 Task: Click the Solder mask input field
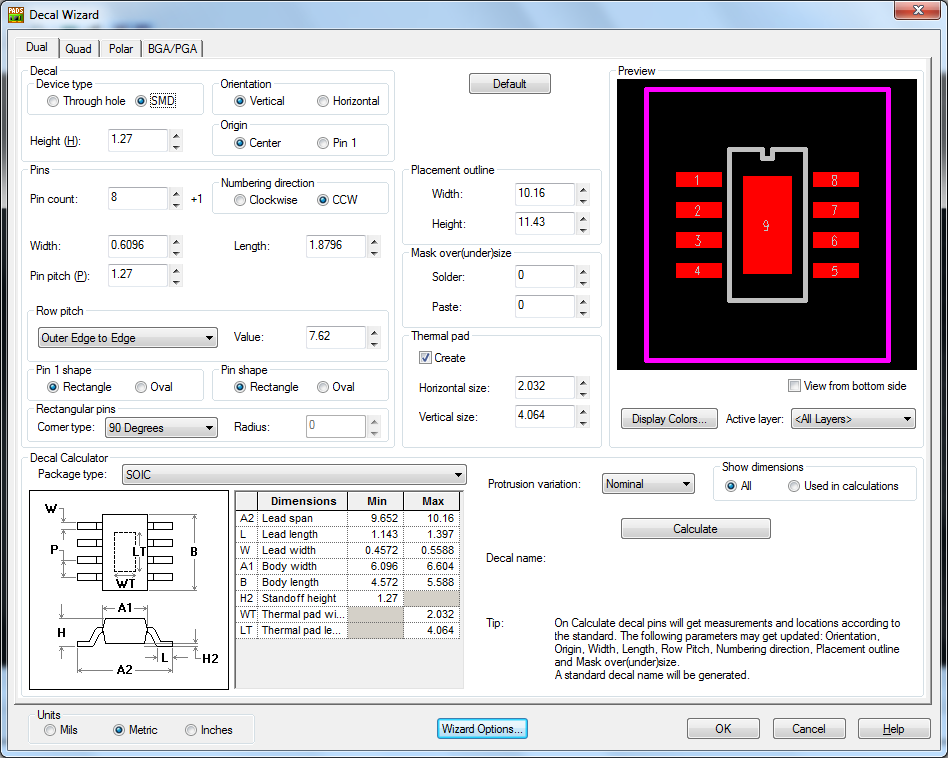point(545,276)
